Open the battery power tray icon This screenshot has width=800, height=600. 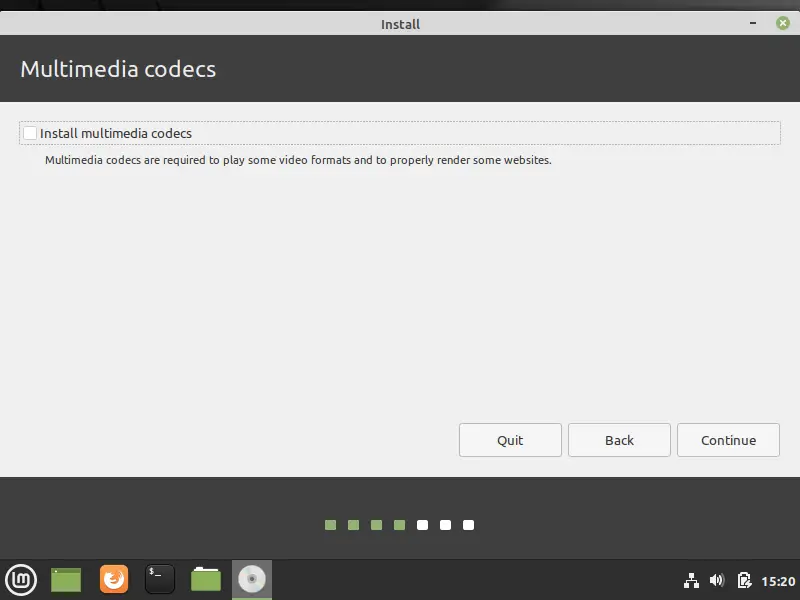click(744, 580)
